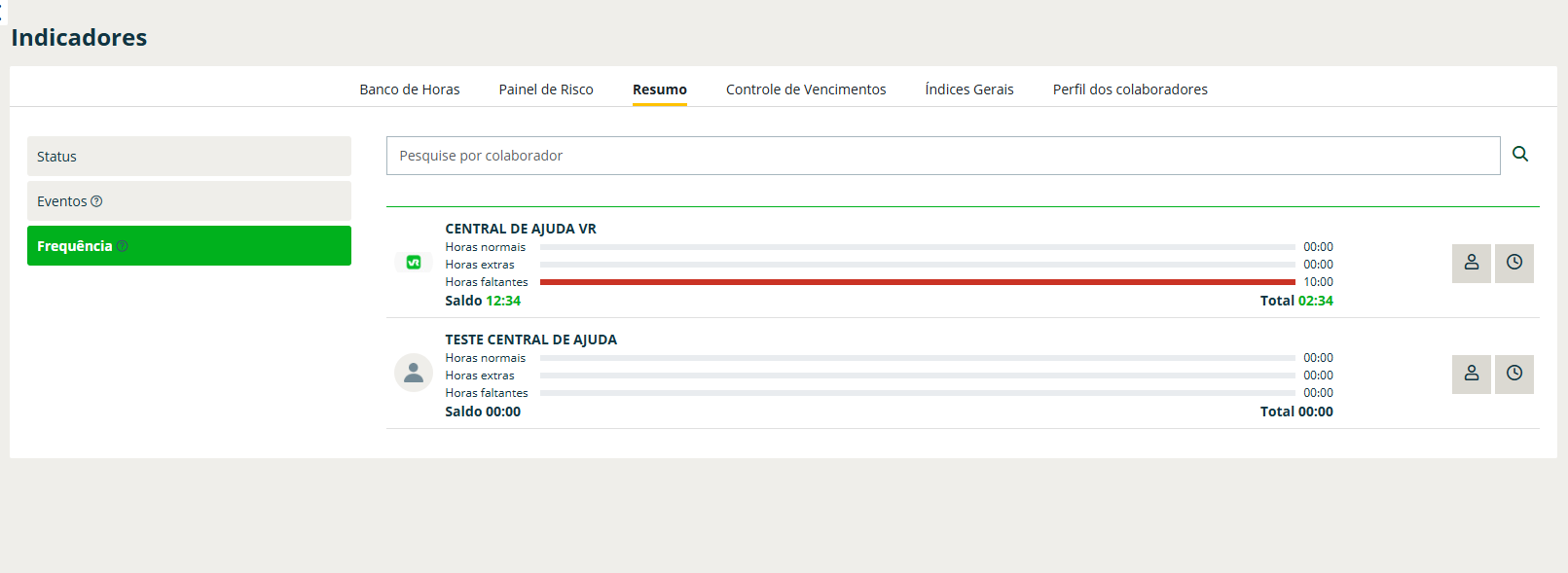Click the red Horas faltantes progress bar

[x=917, y=282]
